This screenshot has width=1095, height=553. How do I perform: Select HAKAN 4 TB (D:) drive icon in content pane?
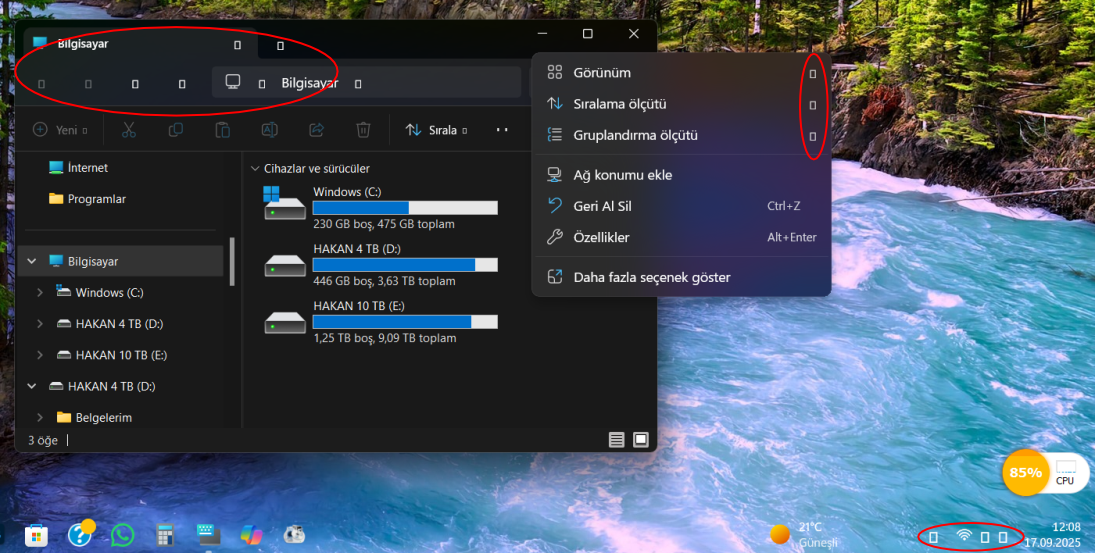click(285, 265)
